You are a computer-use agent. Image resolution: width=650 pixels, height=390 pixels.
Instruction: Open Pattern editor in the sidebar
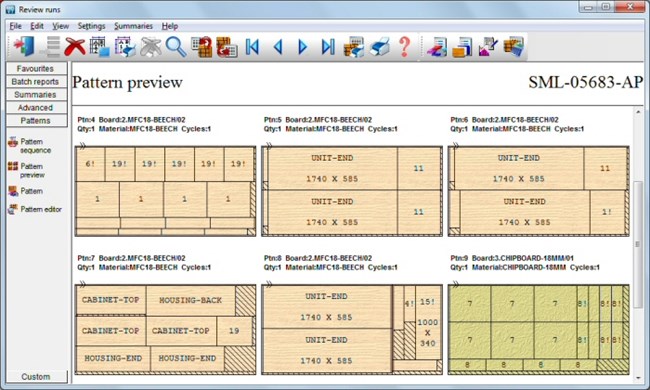point(35,209)
